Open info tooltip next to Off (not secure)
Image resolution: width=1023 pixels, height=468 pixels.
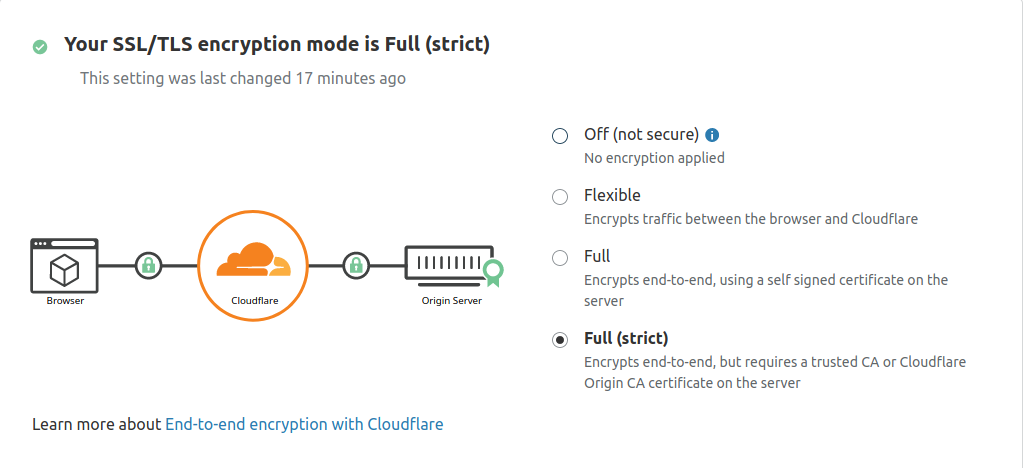pyautogui.click(x=713, y=135)
